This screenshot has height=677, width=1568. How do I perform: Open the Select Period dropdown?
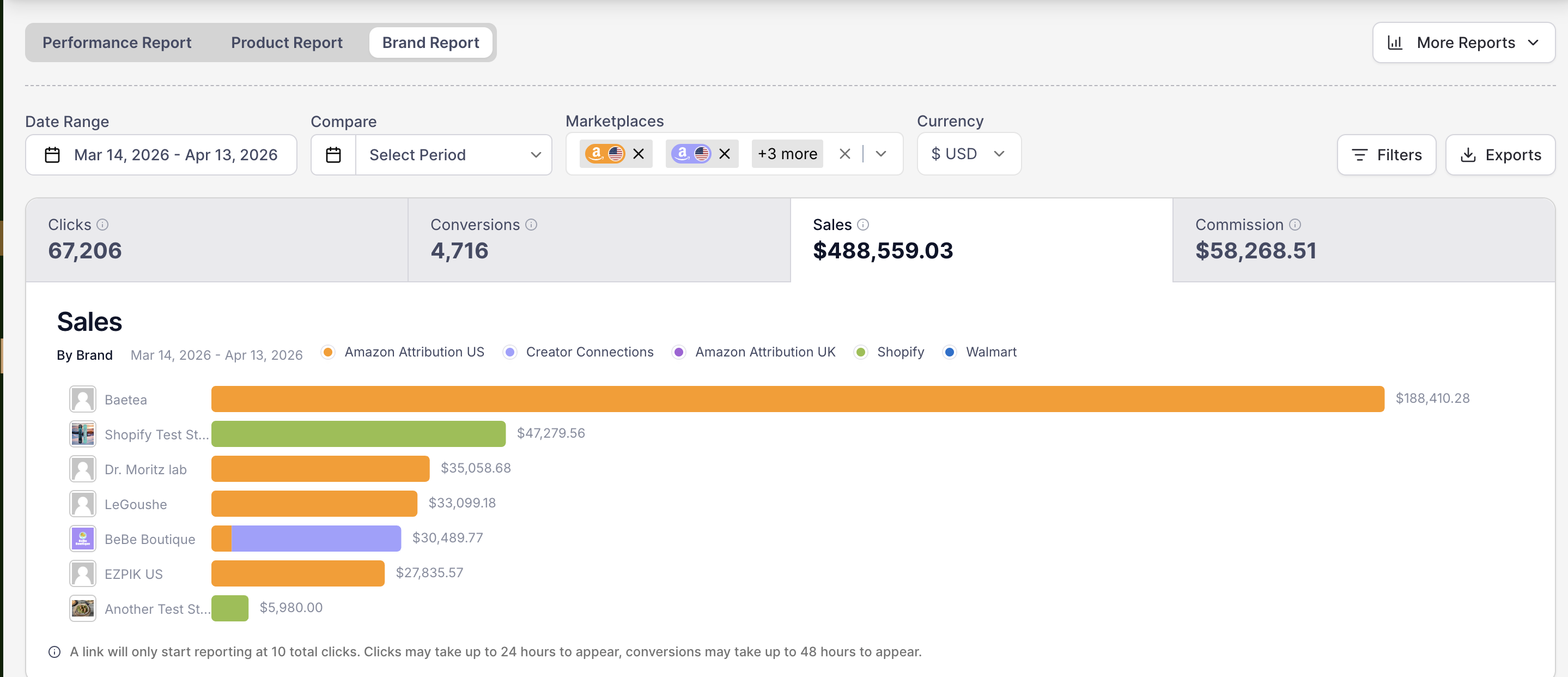[453, 155]
